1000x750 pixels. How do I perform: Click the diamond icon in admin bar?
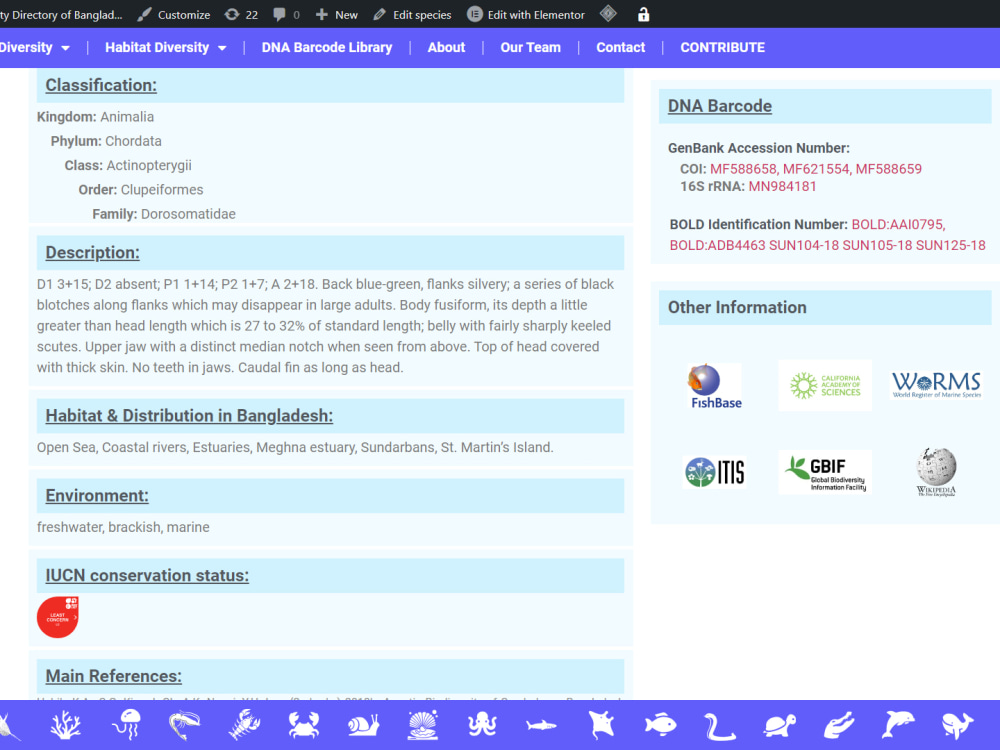click(x=608, y=13)
